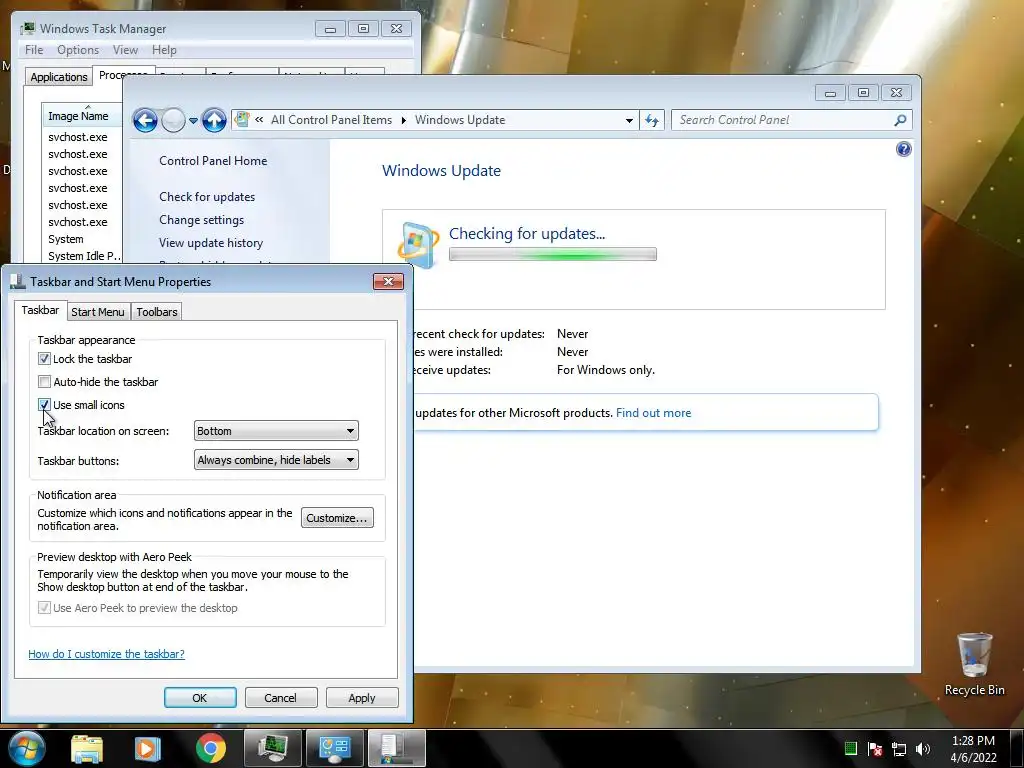This screenshot has width=1024, height=768.
Task: Close the Taskbar and Start Menu Properties dialog
Action: tap(389, 281)
